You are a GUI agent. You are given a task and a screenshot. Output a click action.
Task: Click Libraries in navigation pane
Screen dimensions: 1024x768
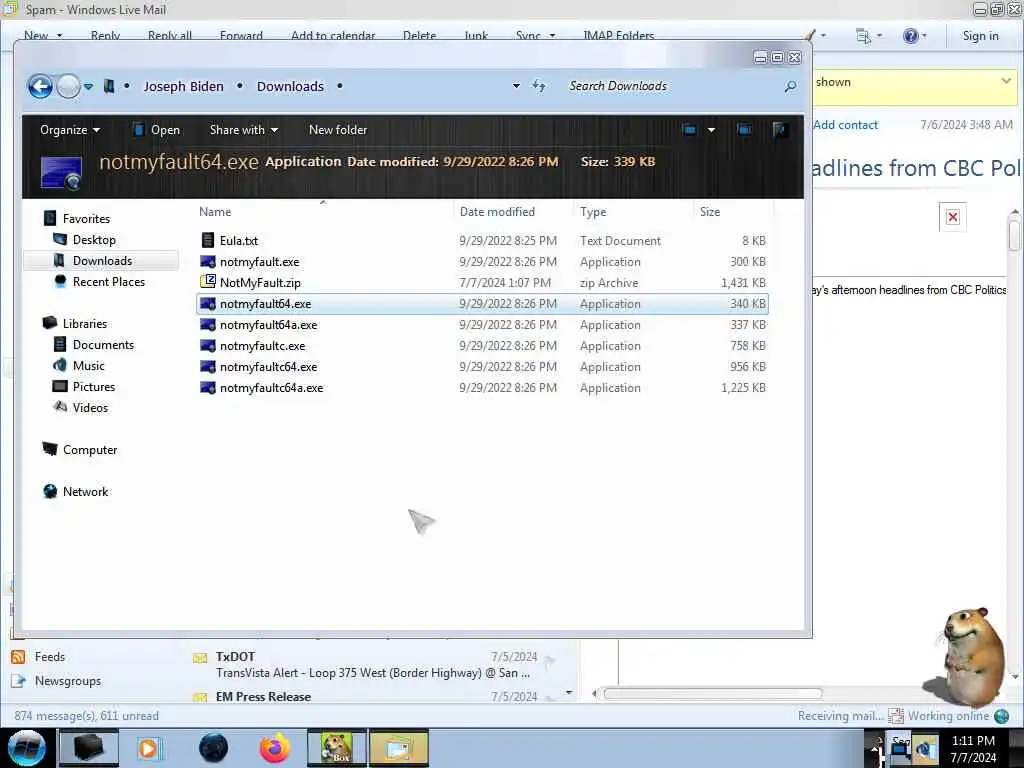point(84,323)
